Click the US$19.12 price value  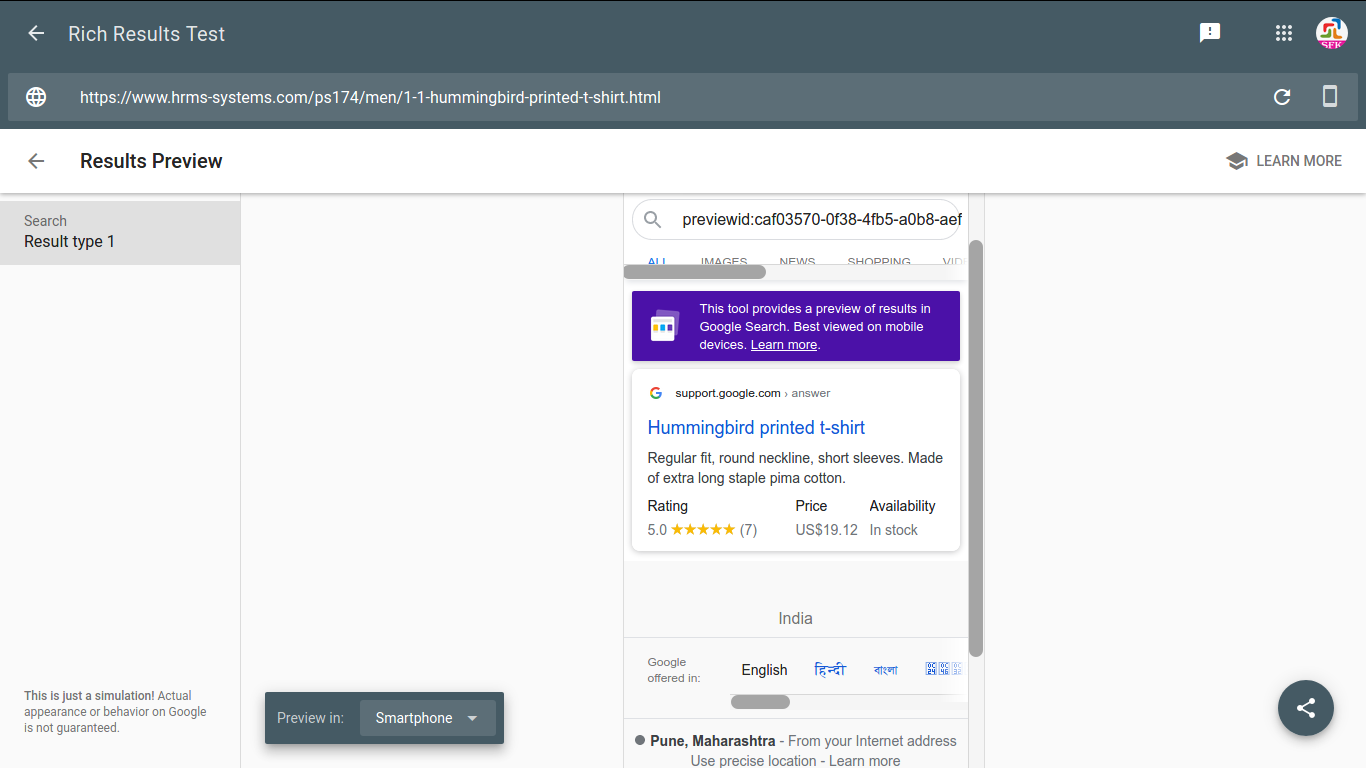click(x=827, y=530)
